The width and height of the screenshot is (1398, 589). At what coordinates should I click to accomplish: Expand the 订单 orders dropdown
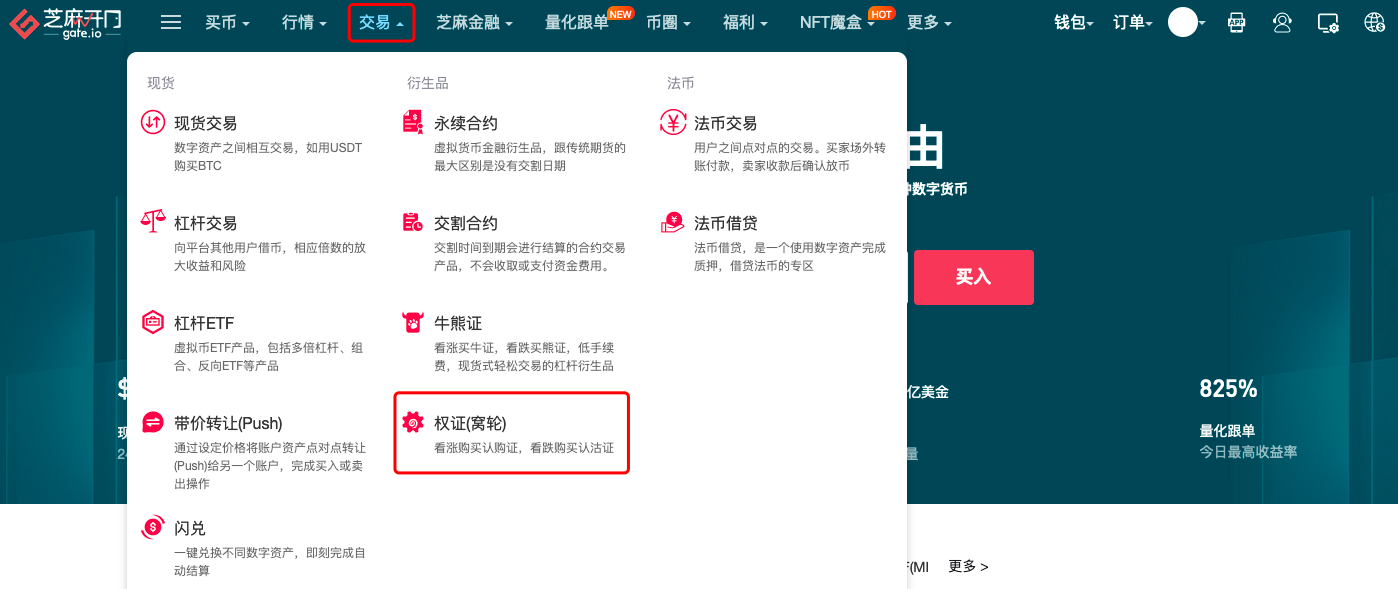pos(1133,22)
